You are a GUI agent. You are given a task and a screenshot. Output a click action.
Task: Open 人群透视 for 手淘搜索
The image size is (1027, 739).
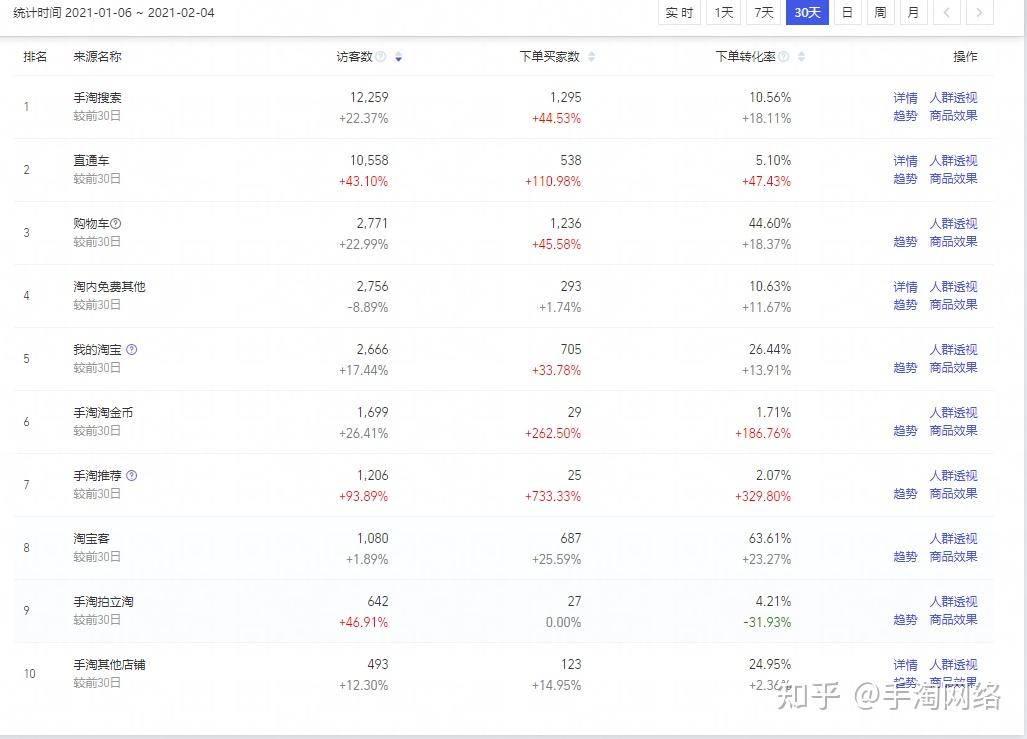(x=953, y=98)
